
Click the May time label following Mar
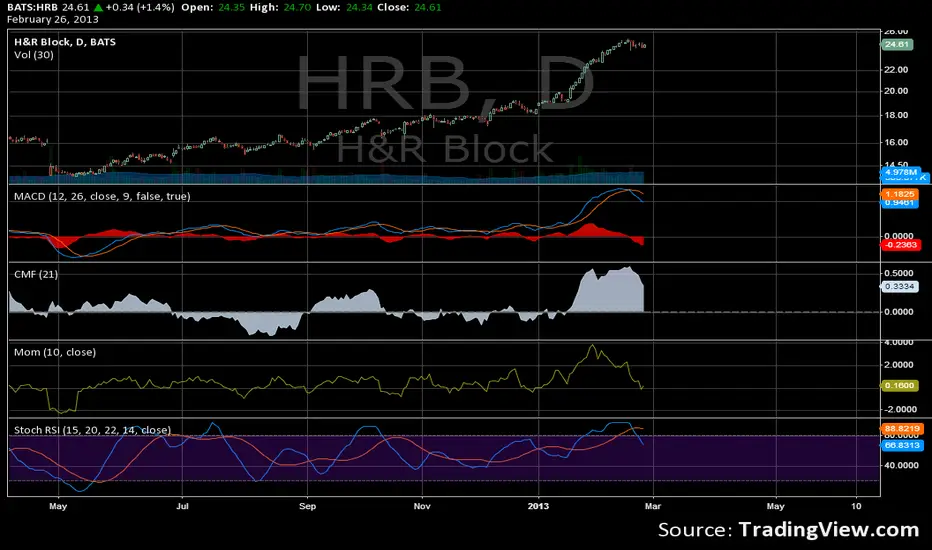[776, 507]
